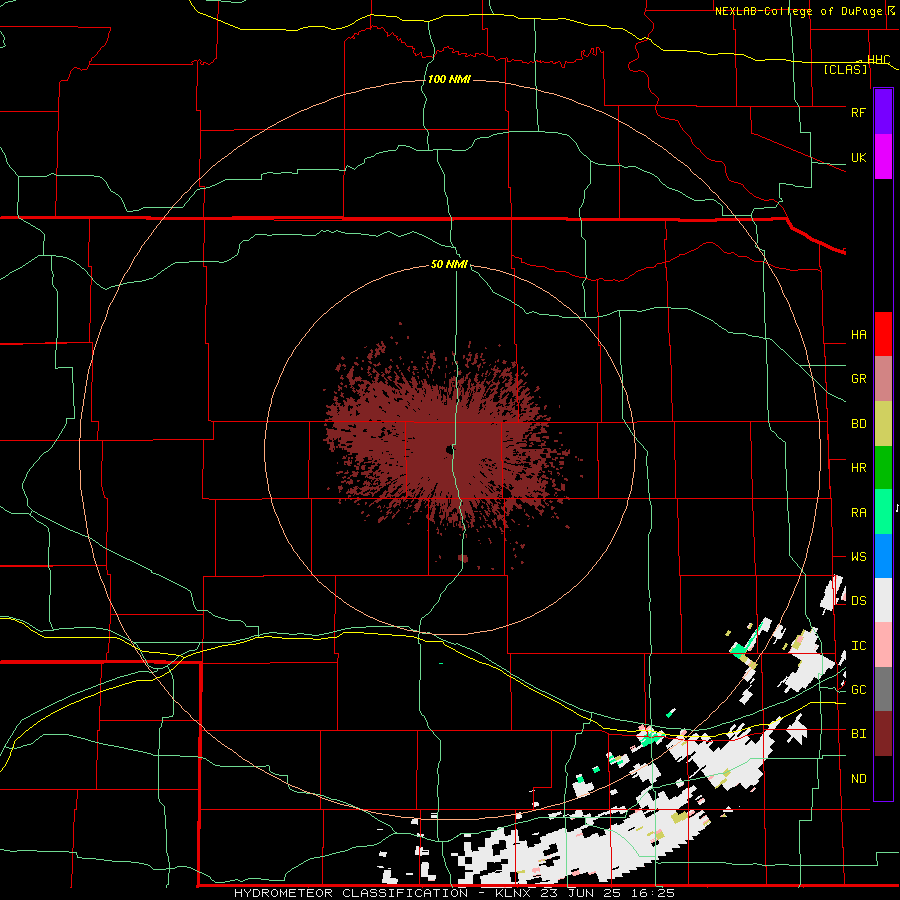
Task: Click the UK legend label
Action: click(x=858, y=157)
